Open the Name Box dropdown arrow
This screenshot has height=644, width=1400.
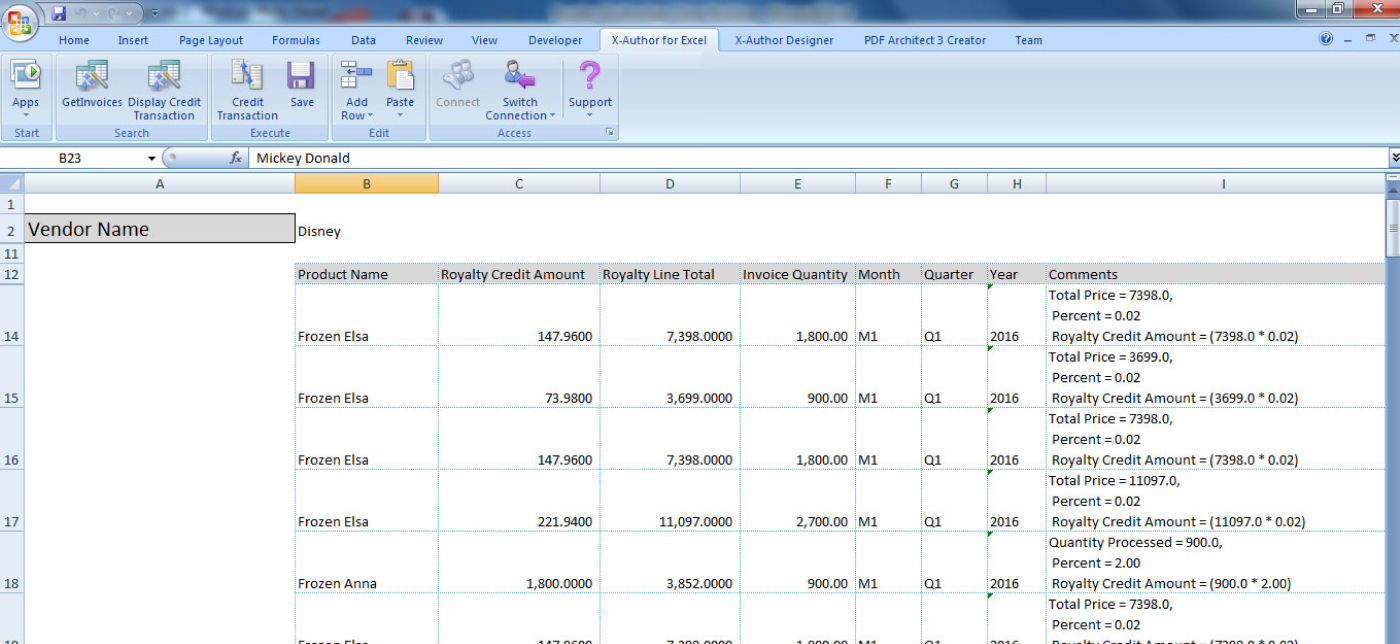pos(152,158)
